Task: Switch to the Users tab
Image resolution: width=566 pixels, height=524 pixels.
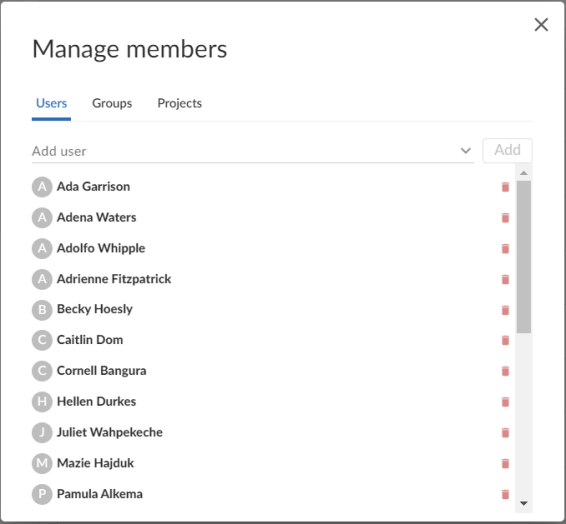Action: pos(51,104)
